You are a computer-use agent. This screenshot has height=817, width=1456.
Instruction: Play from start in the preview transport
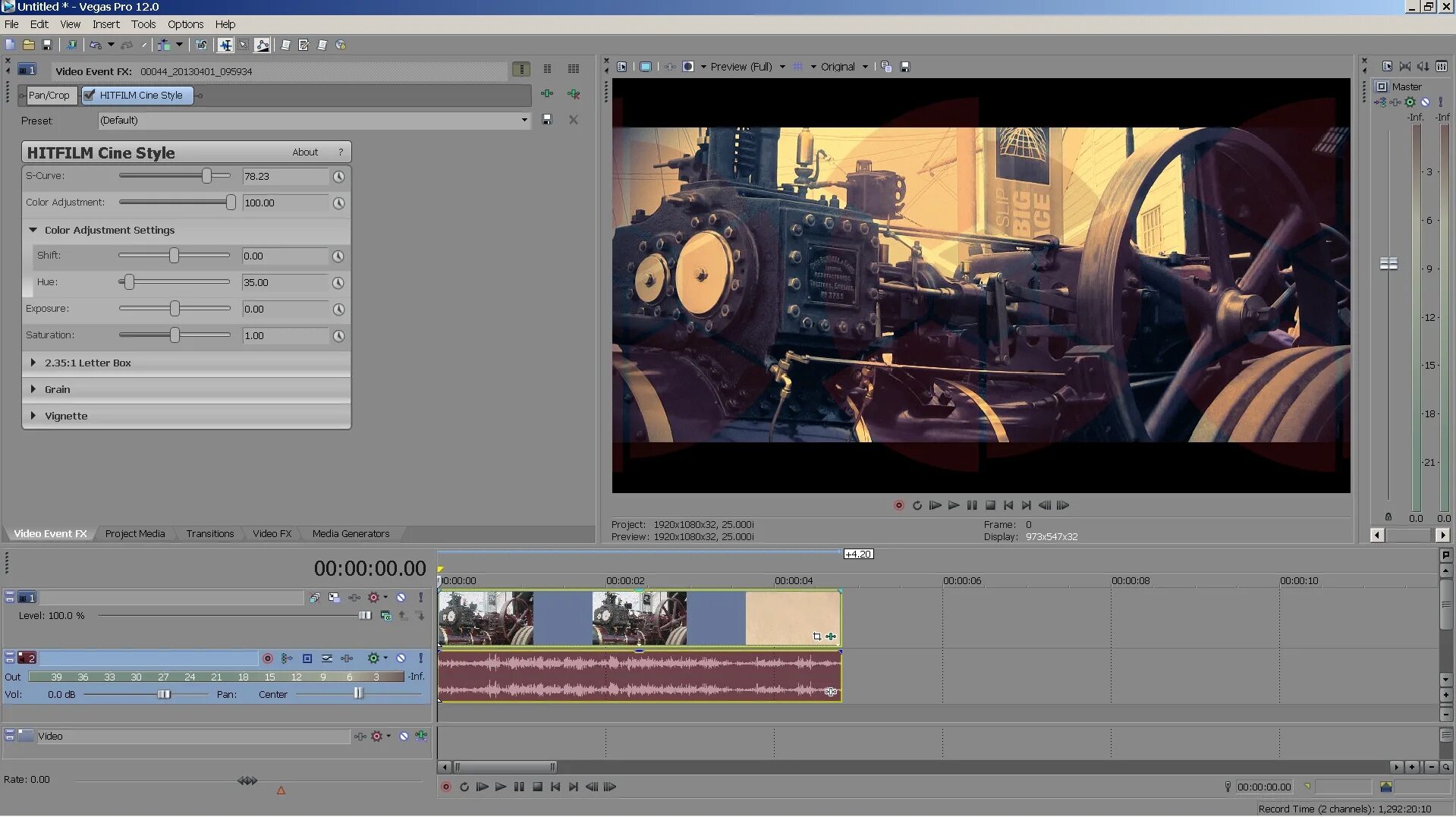point(935,505)
